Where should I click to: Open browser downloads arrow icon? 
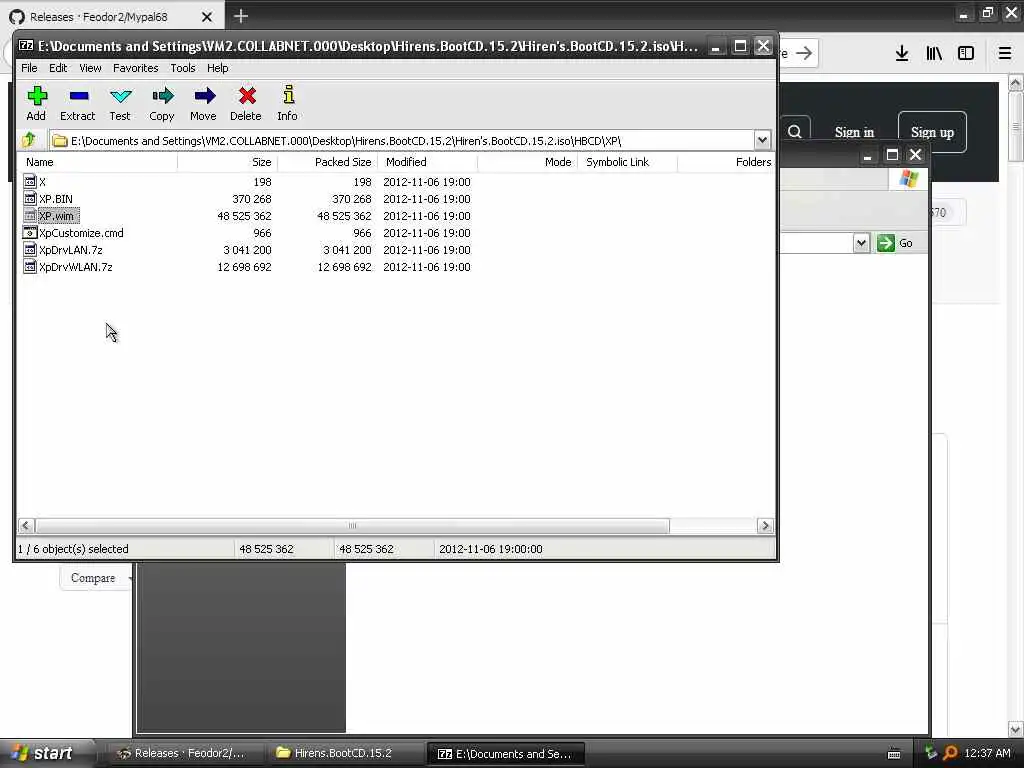click(901, 53)
